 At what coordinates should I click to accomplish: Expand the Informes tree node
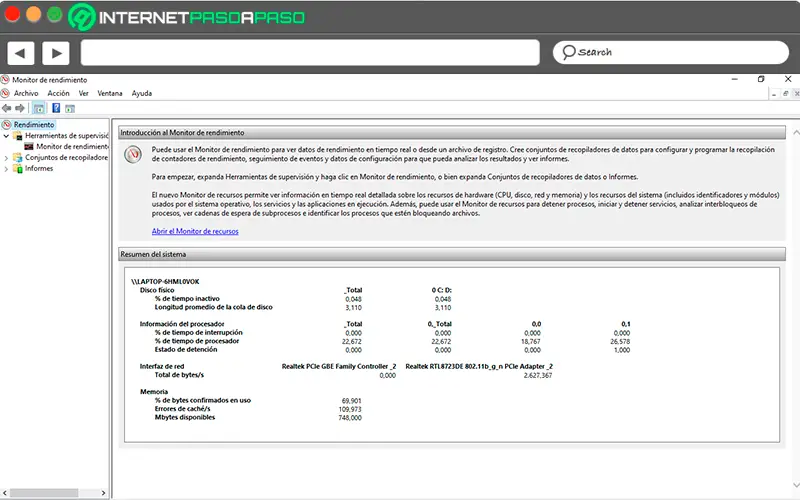tap(6, 169)
